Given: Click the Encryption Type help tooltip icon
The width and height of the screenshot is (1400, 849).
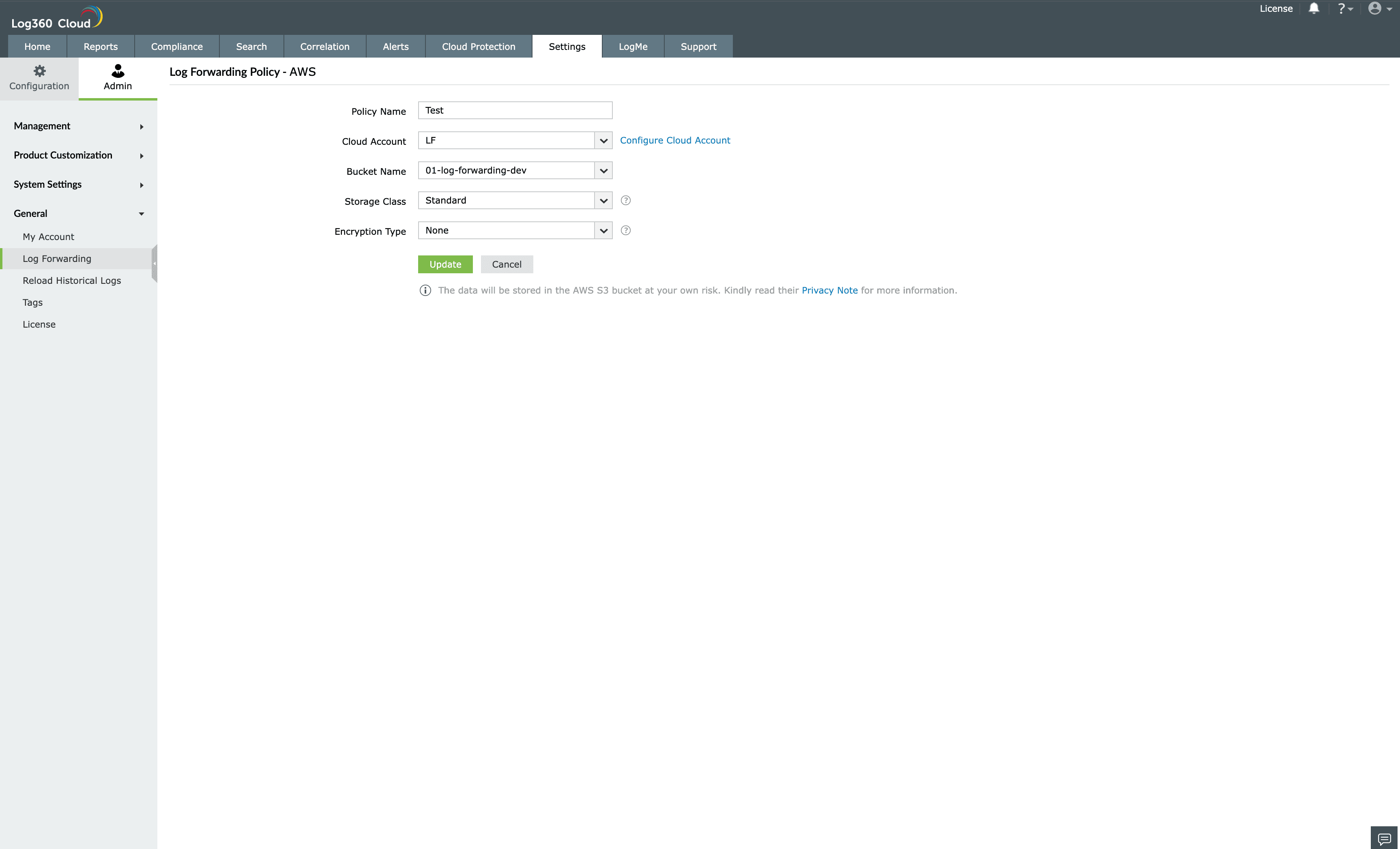Looking at the screenshot, I should [x=625, y=230].
